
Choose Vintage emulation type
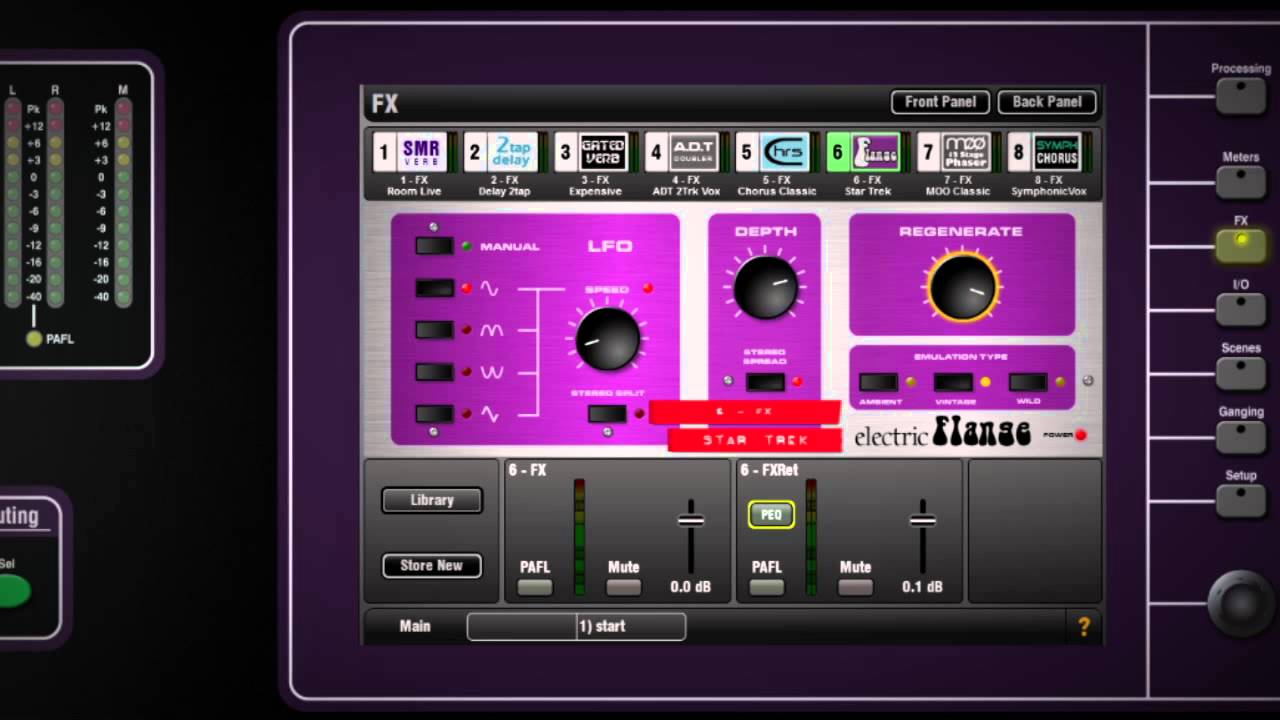[953, 382]
